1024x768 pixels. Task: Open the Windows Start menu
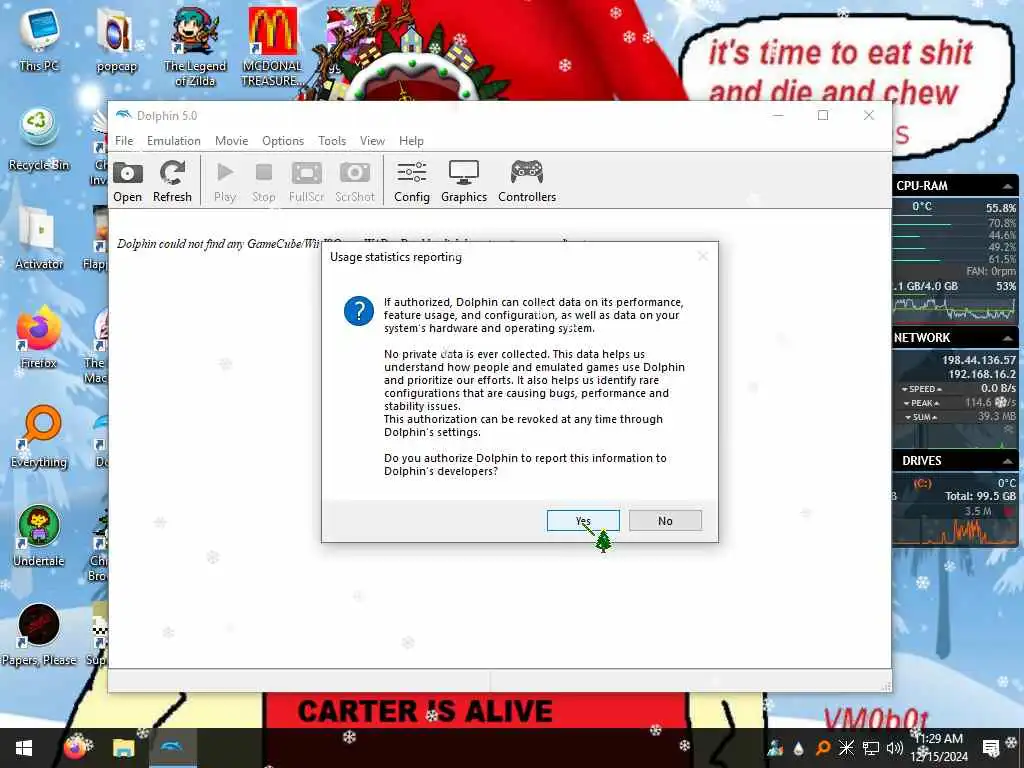pos(24,748)
